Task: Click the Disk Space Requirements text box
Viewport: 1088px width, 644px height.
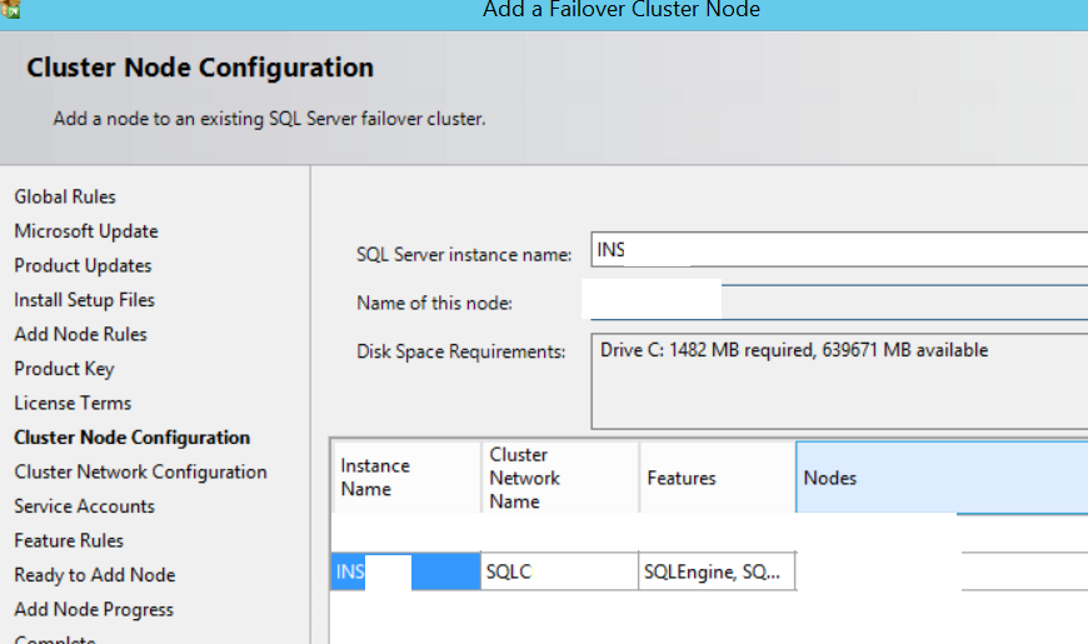Action: [x=840, y=382]
